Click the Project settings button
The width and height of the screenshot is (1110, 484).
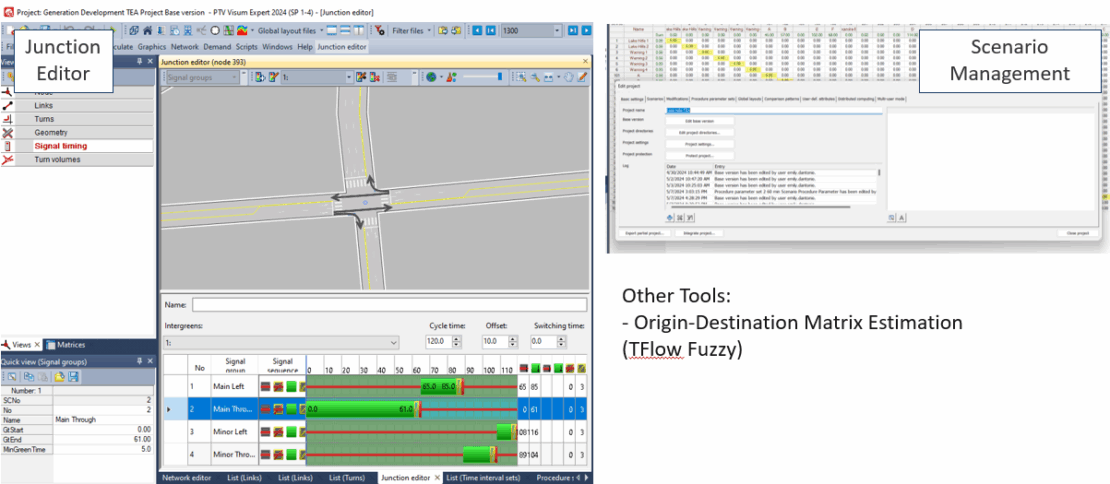(699, 144)
